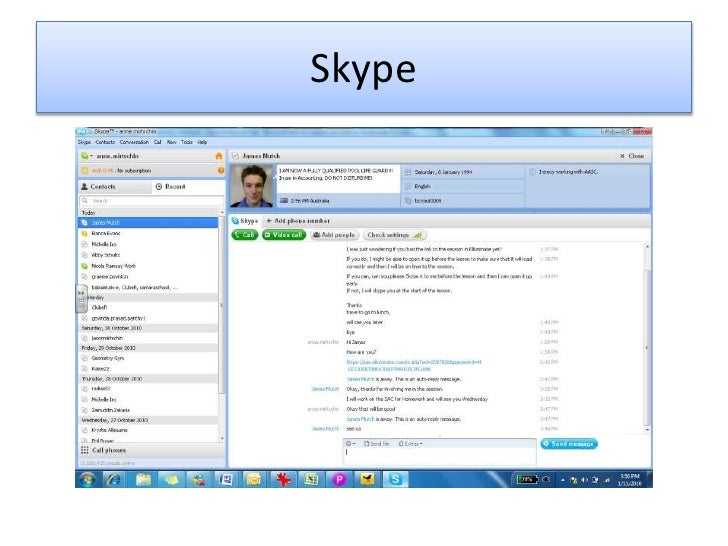Select the Geometry Gym conversation
The image size is (728, 546).
tap(148, 358)
